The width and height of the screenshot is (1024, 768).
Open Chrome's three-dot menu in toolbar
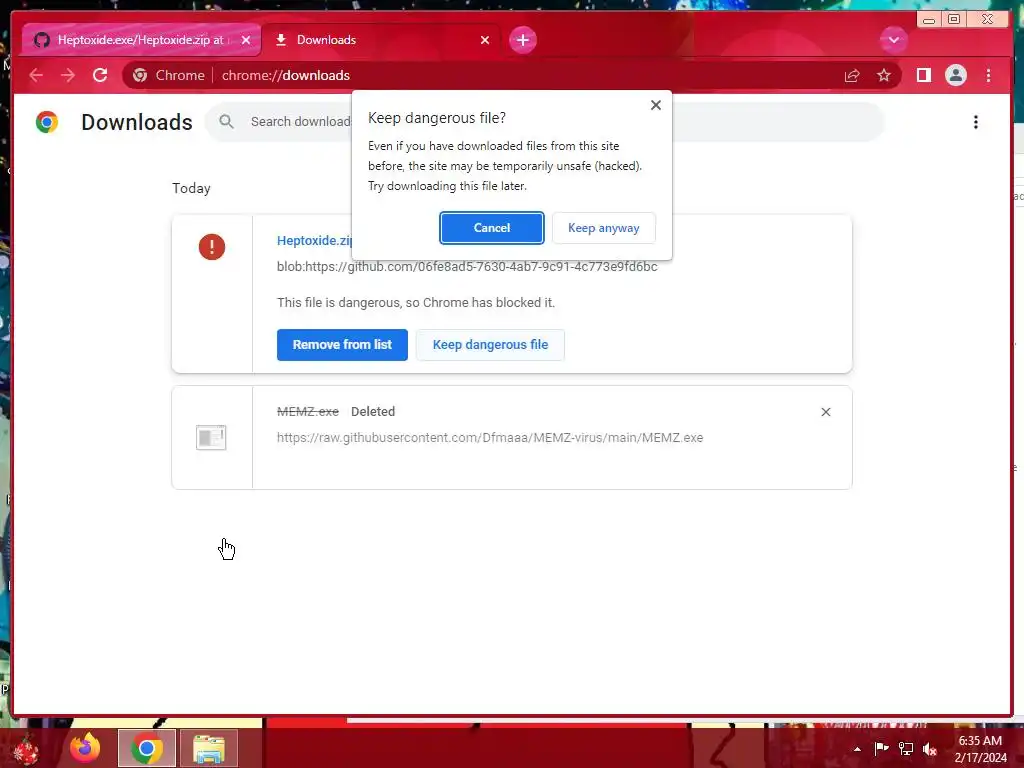(988, 75)
